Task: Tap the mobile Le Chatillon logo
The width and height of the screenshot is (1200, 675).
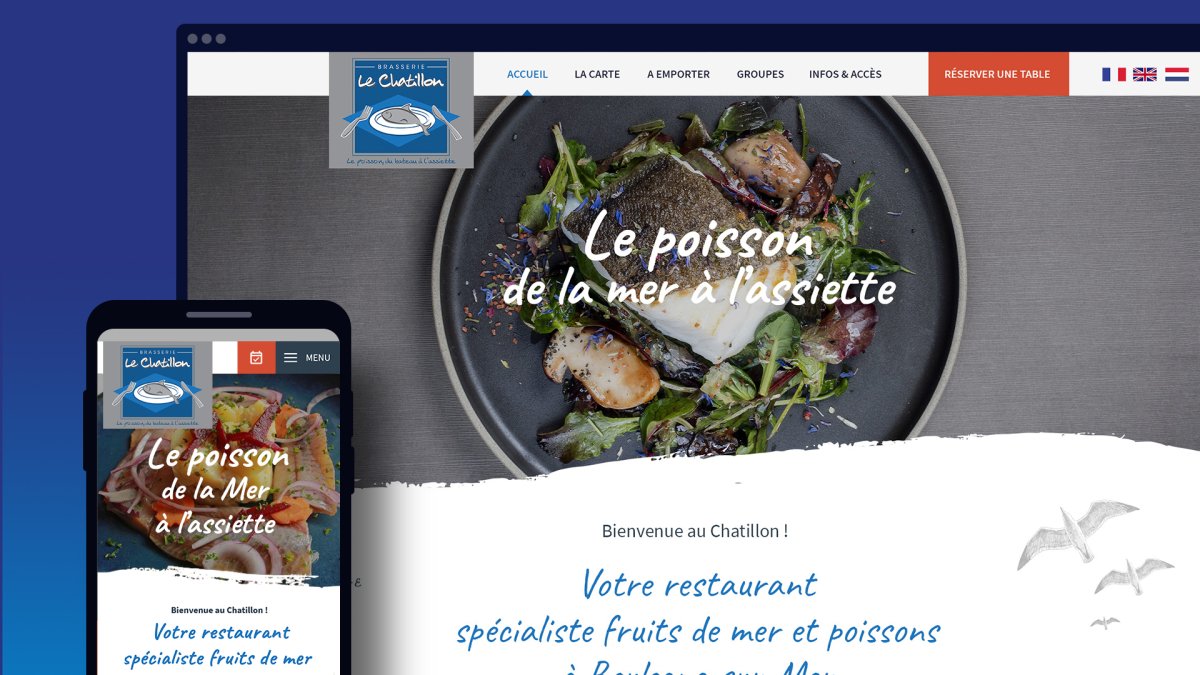Action: point(157,386)
